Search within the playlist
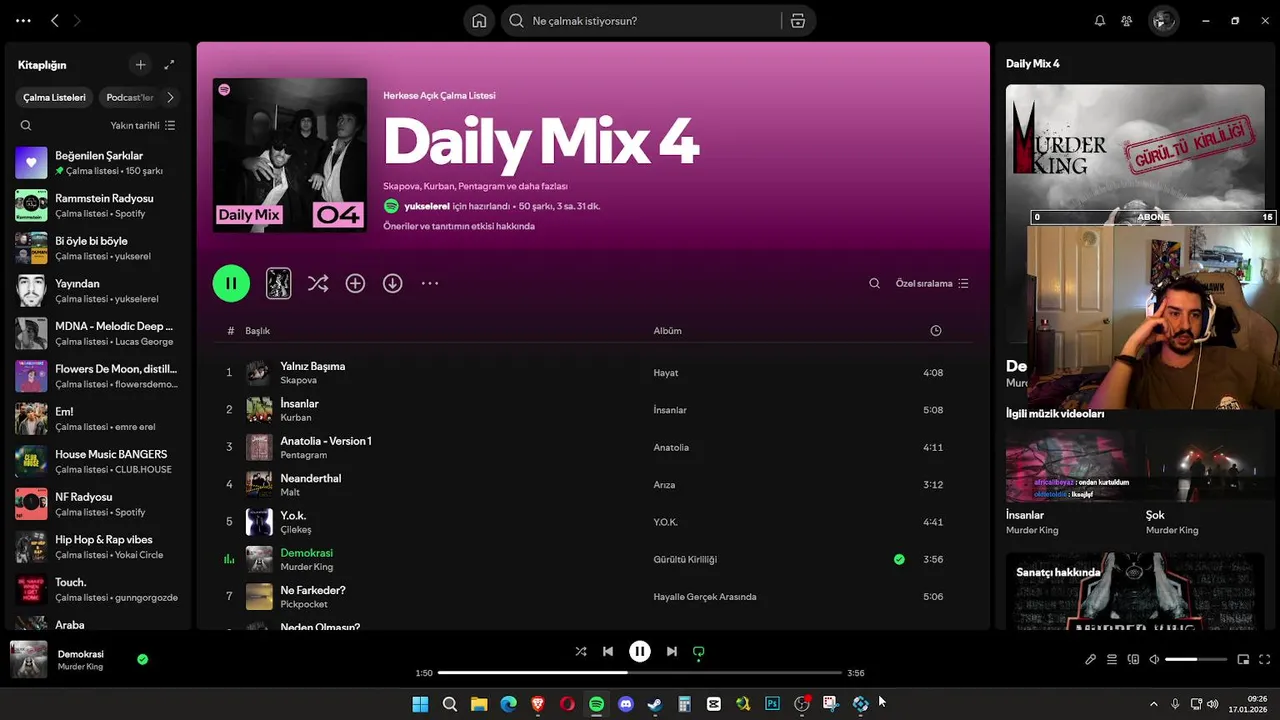The width and height of the screenshot is (1280, 720). (x=874, y=284)
